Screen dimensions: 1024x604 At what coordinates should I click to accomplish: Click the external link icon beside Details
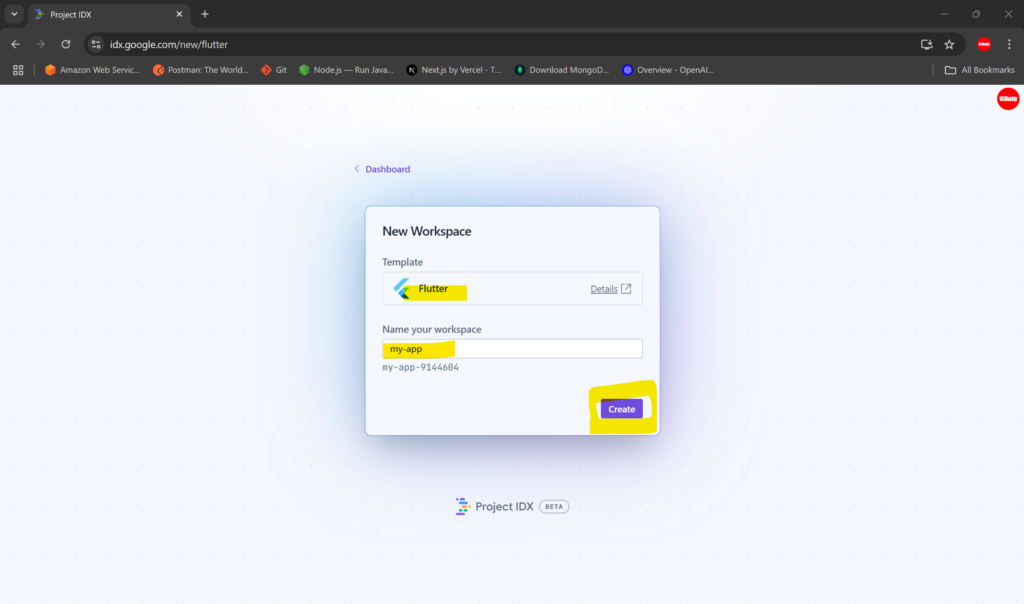click(626, 289)
